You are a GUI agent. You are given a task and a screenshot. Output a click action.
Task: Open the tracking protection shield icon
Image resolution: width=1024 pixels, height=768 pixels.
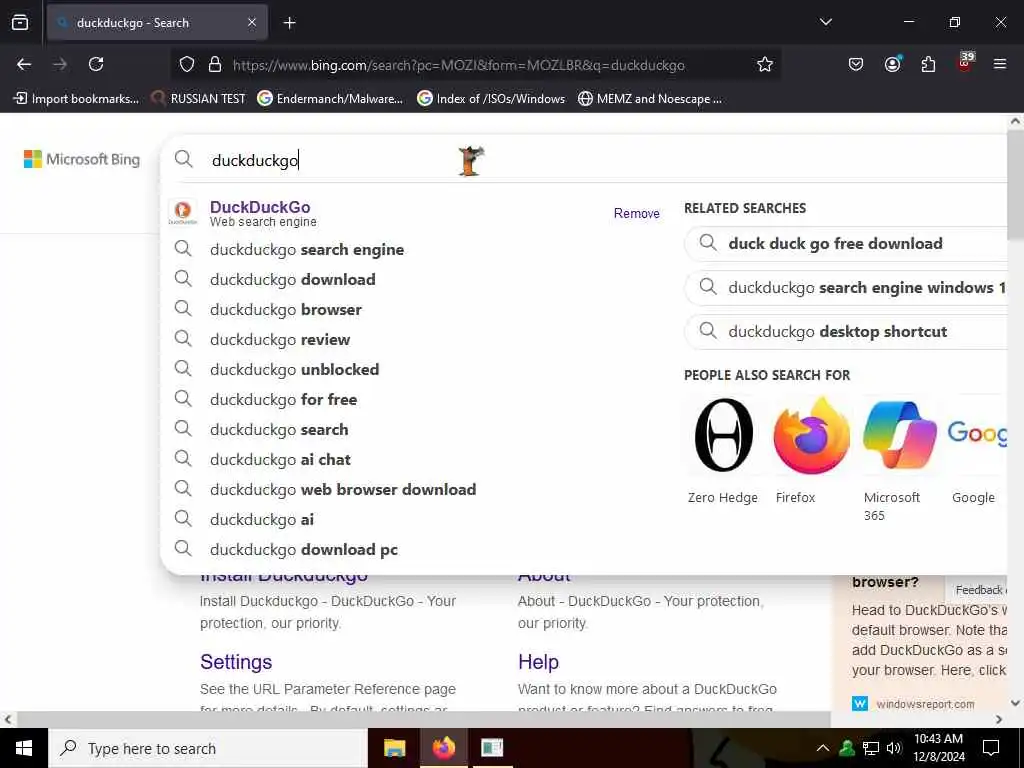coord(187,65)
